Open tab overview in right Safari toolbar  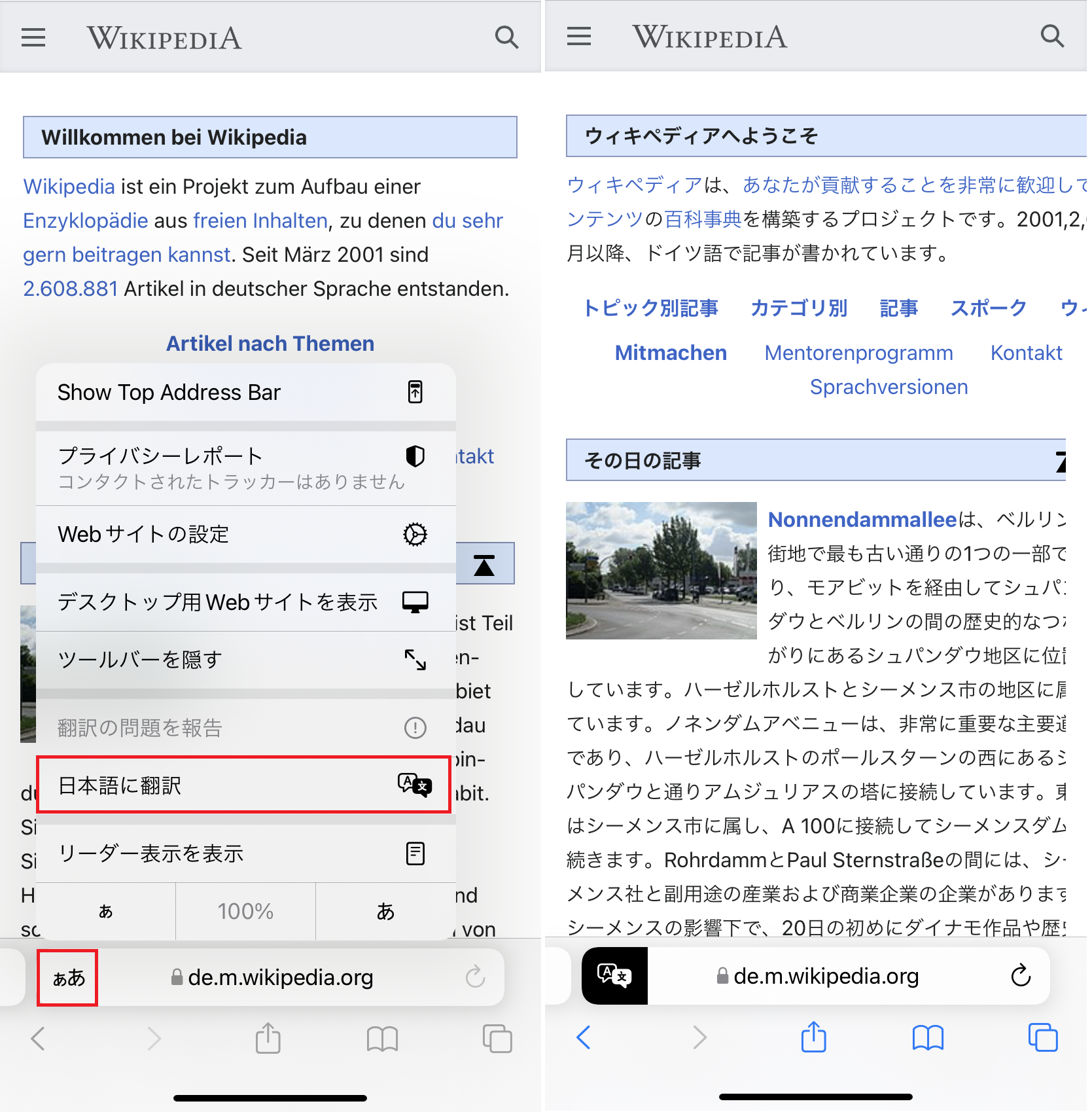click(x=1043, y=1037)
